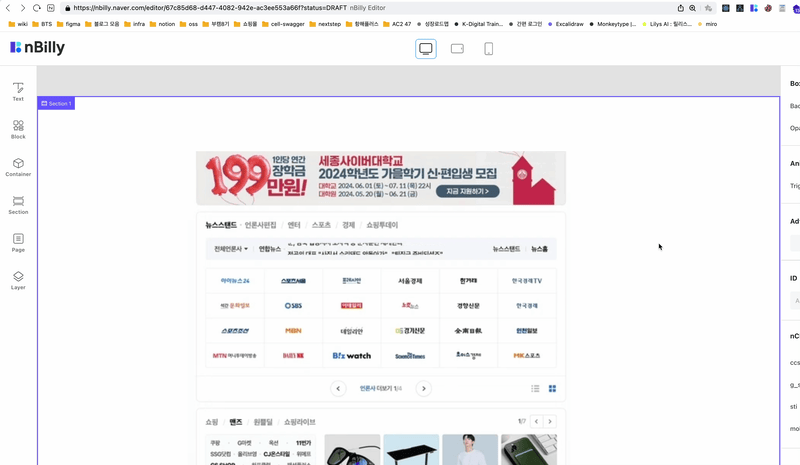This screenshot has height=465, width=800.
Task: Switch to desktop preview mode
Action: [x=426, y=49]
